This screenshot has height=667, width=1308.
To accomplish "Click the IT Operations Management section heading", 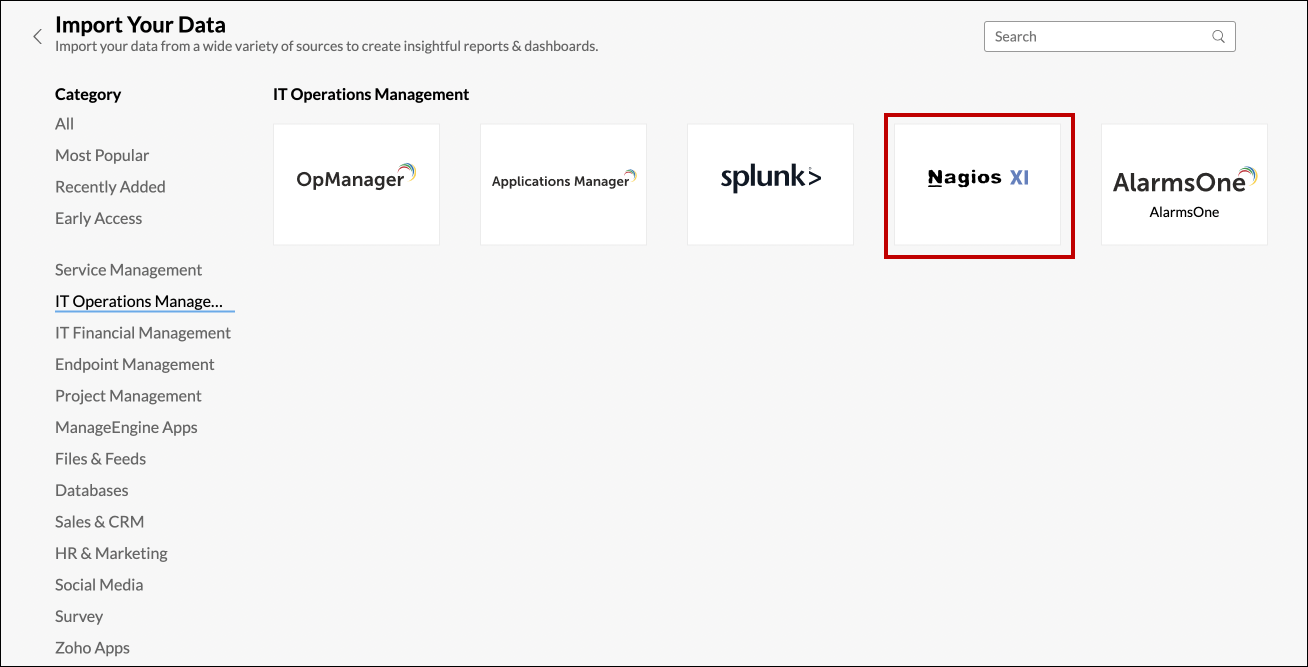I will pyautogui.click(x=371, y=94).
